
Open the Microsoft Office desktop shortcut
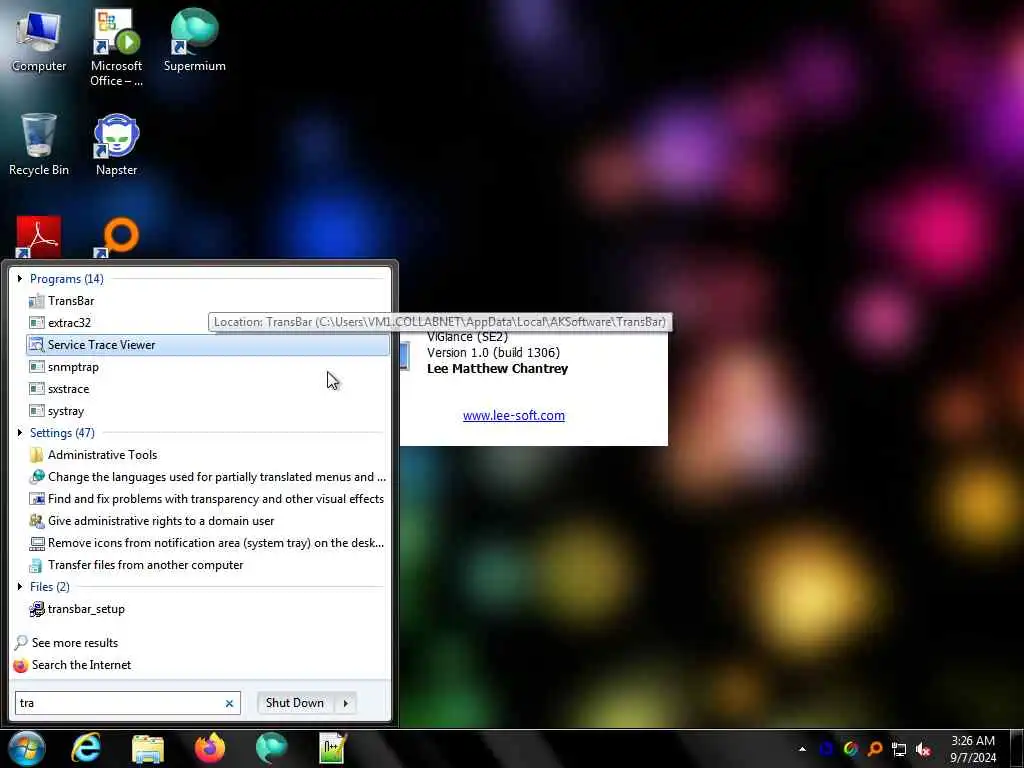pos(116,47)
